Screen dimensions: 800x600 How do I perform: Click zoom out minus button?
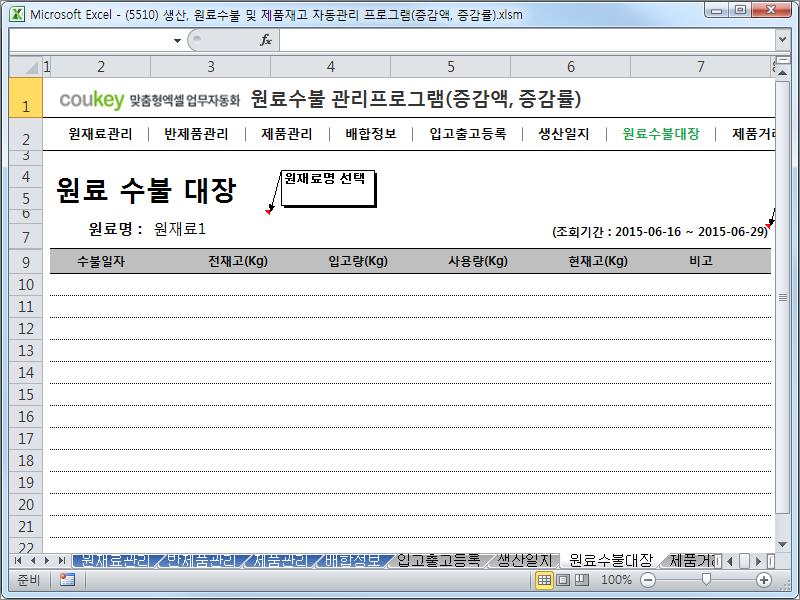pos(647,580)
